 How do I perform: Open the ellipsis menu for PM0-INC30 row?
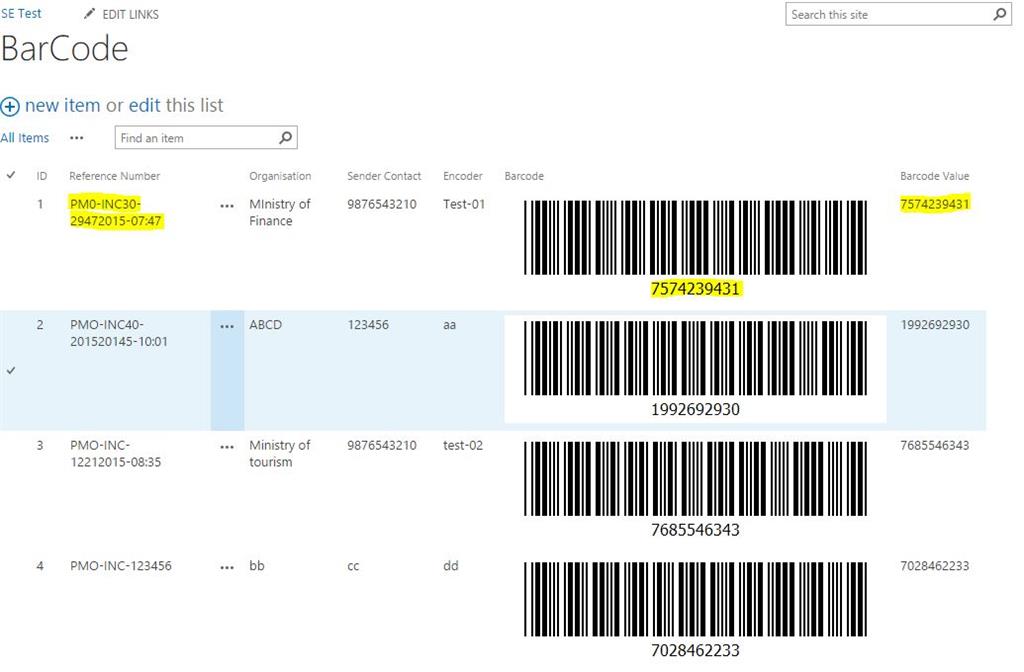pos(227,206)
